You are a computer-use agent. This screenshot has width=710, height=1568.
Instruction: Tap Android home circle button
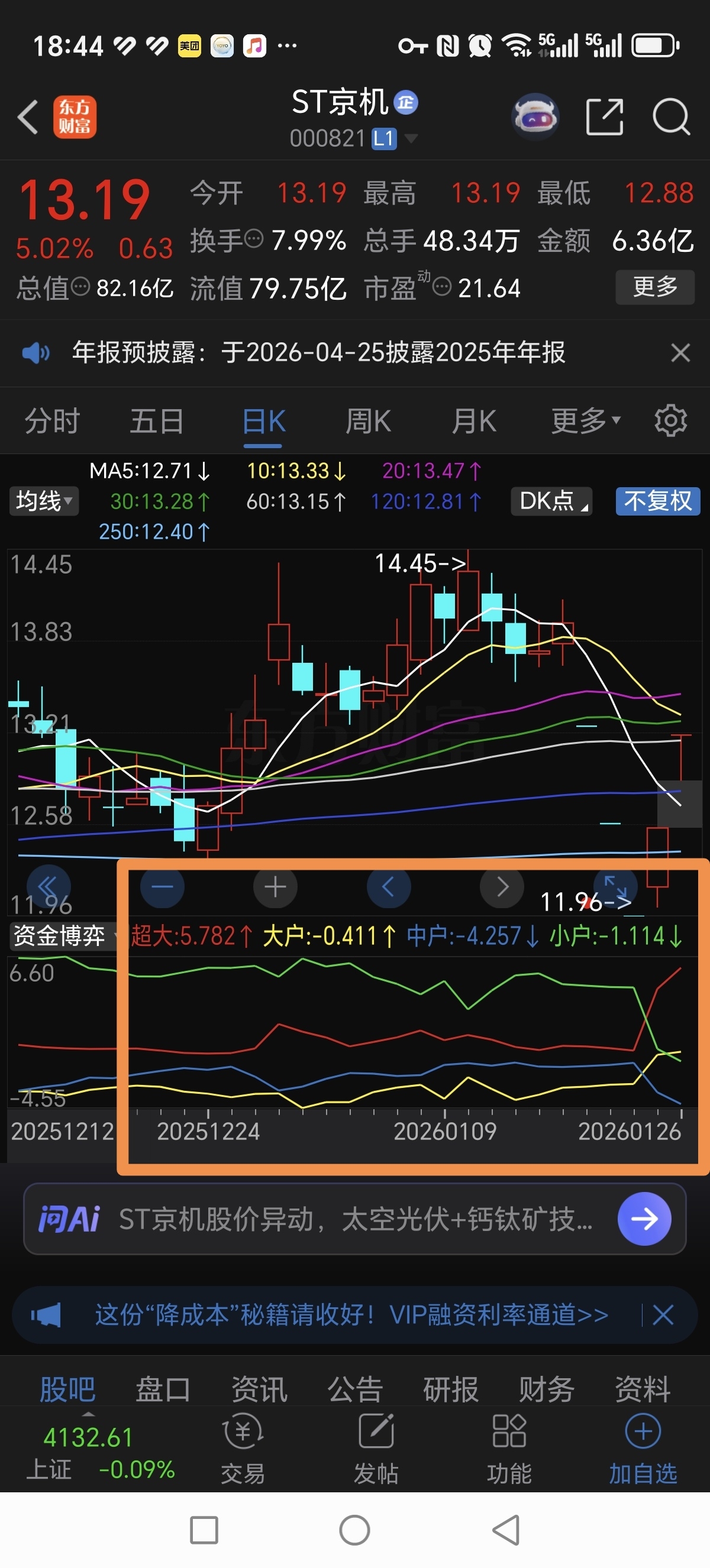(354, 1530)
